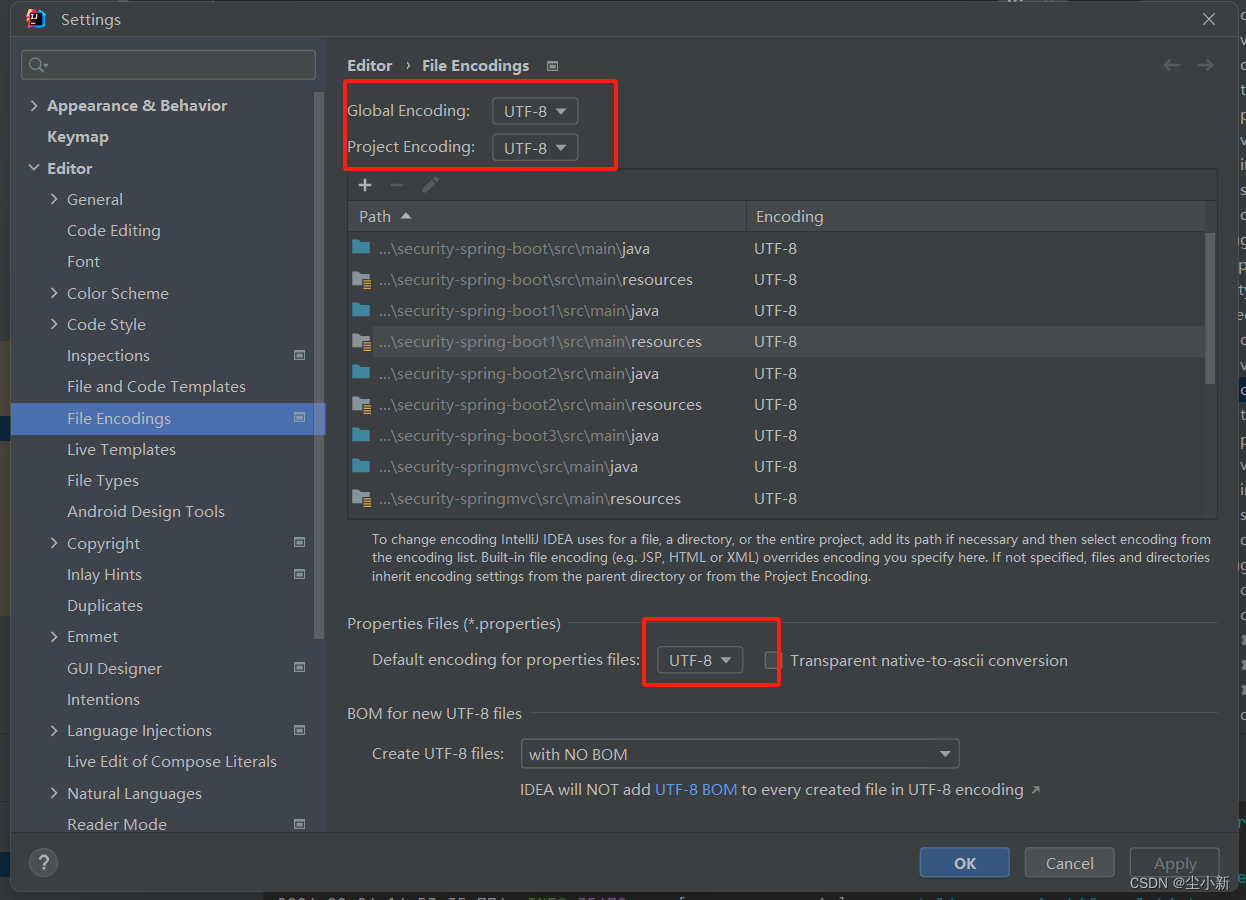Click the search magnifier icon in settings
Image resolution: width=1246 pixels, height=900 pixels.
[37, 65]
